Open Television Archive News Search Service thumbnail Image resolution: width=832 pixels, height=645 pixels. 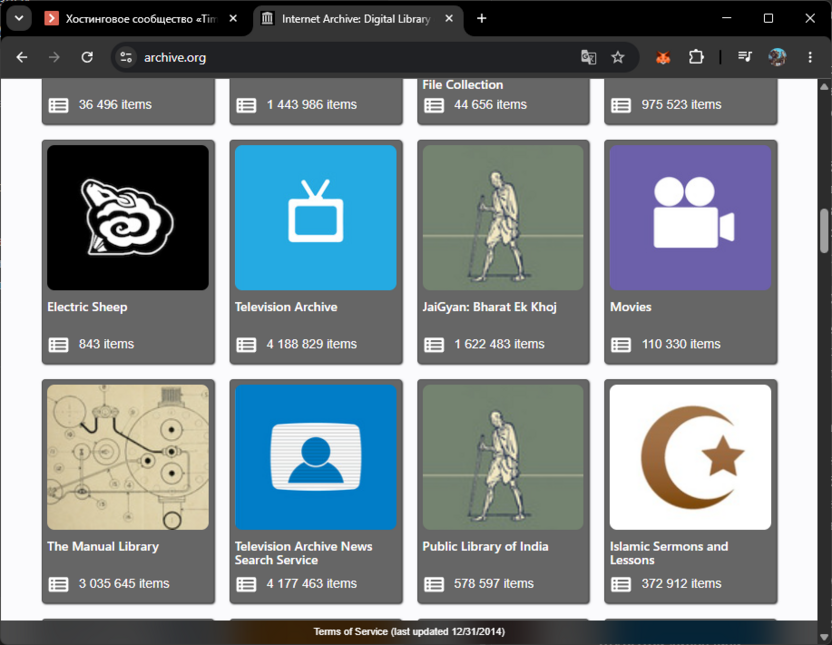[316, 457]
